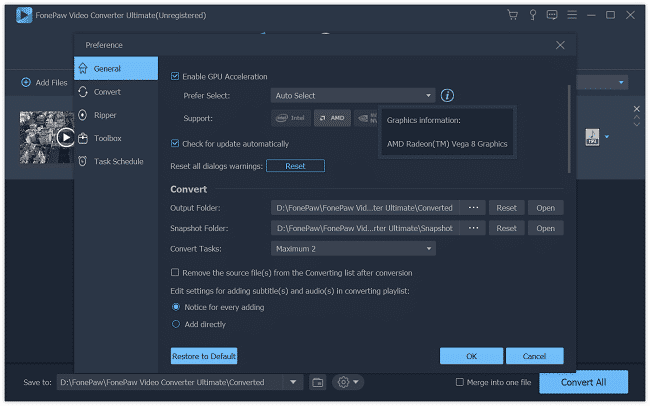Click the Snapshot Folder path field
The image size is (650, 406).
click(x=365, y=228)
